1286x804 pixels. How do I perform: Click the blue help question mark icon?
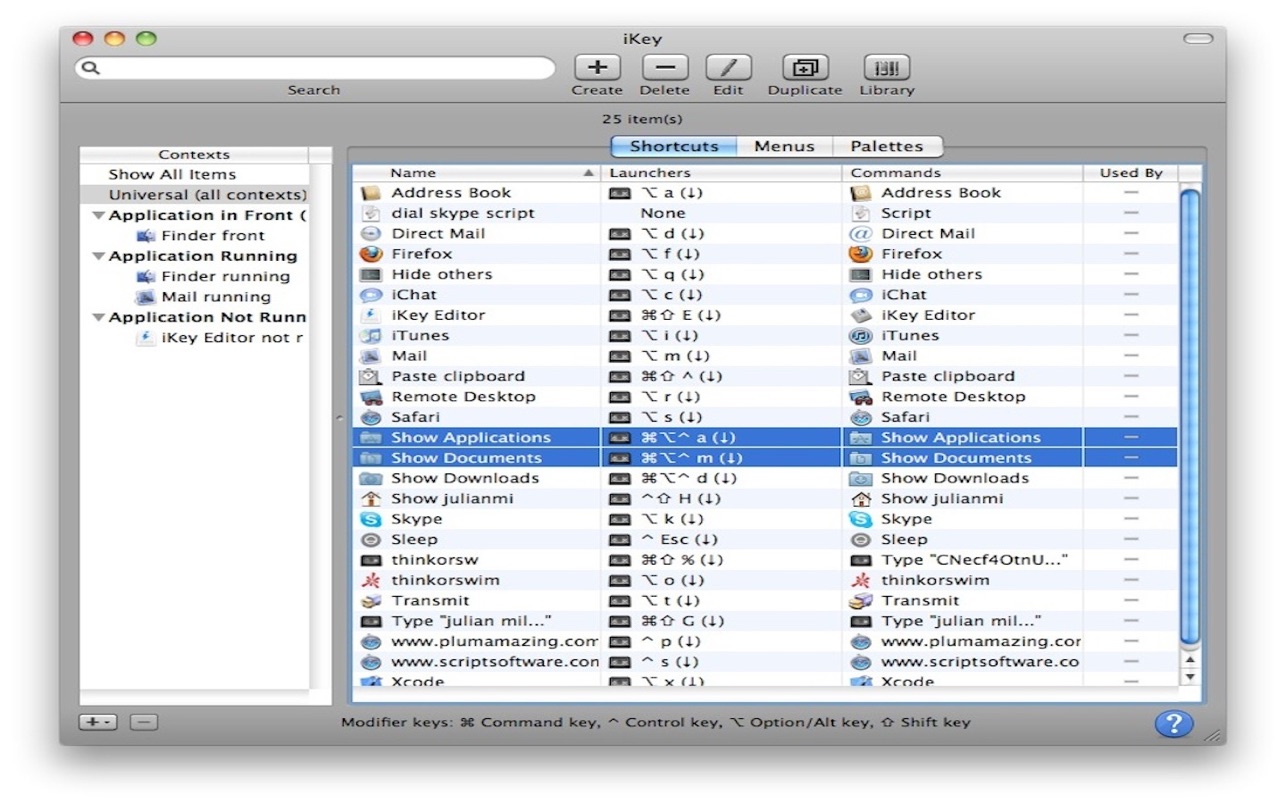pyautogui.click(x=1173, y=723)
